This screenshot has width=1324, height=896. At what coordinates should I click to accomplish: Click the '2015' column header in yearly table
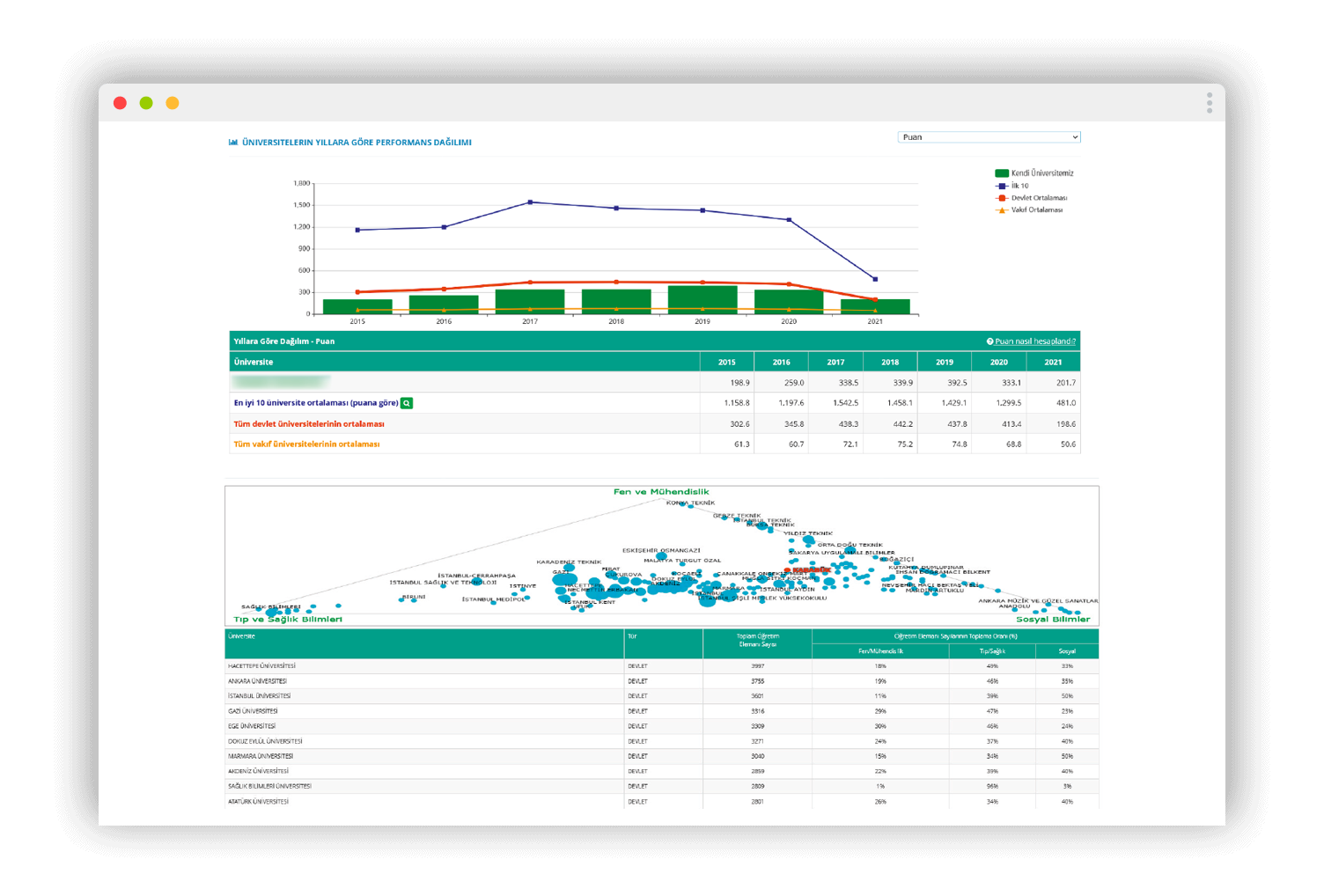tap(726, 362)
